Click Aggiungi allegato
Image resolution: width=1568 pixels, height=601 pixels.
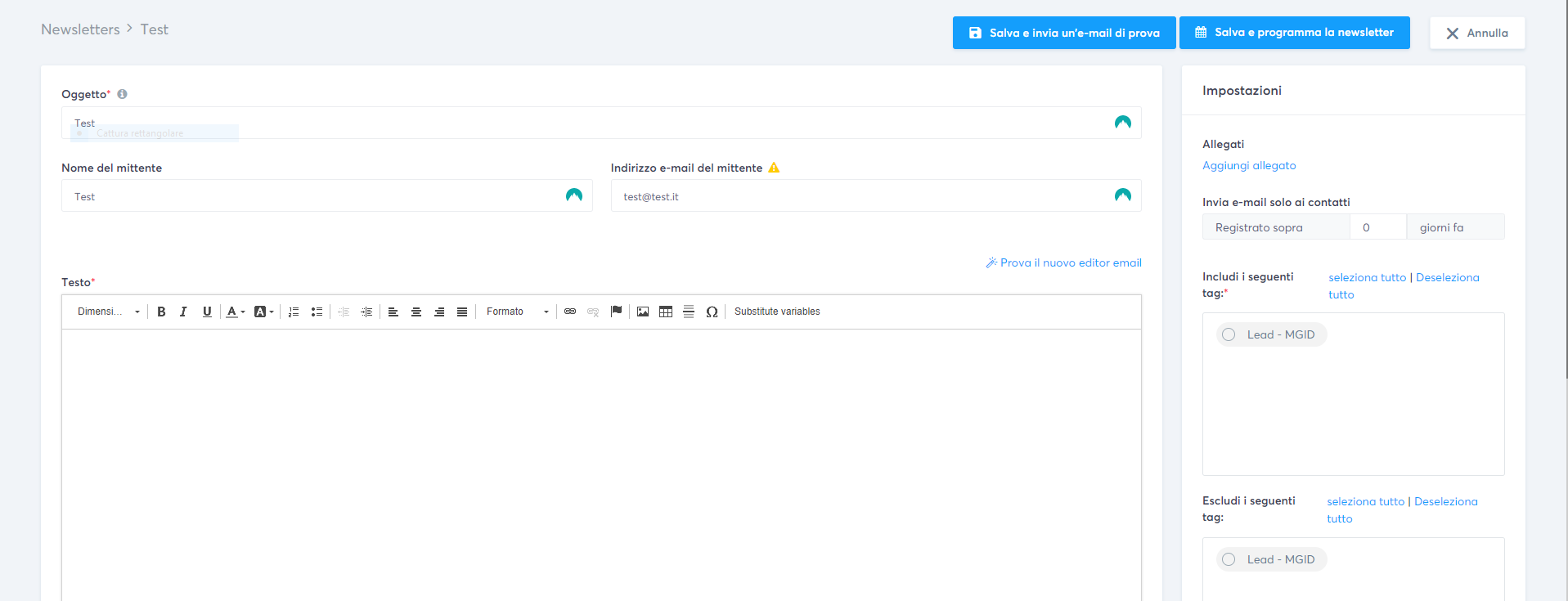point(1249,165)
